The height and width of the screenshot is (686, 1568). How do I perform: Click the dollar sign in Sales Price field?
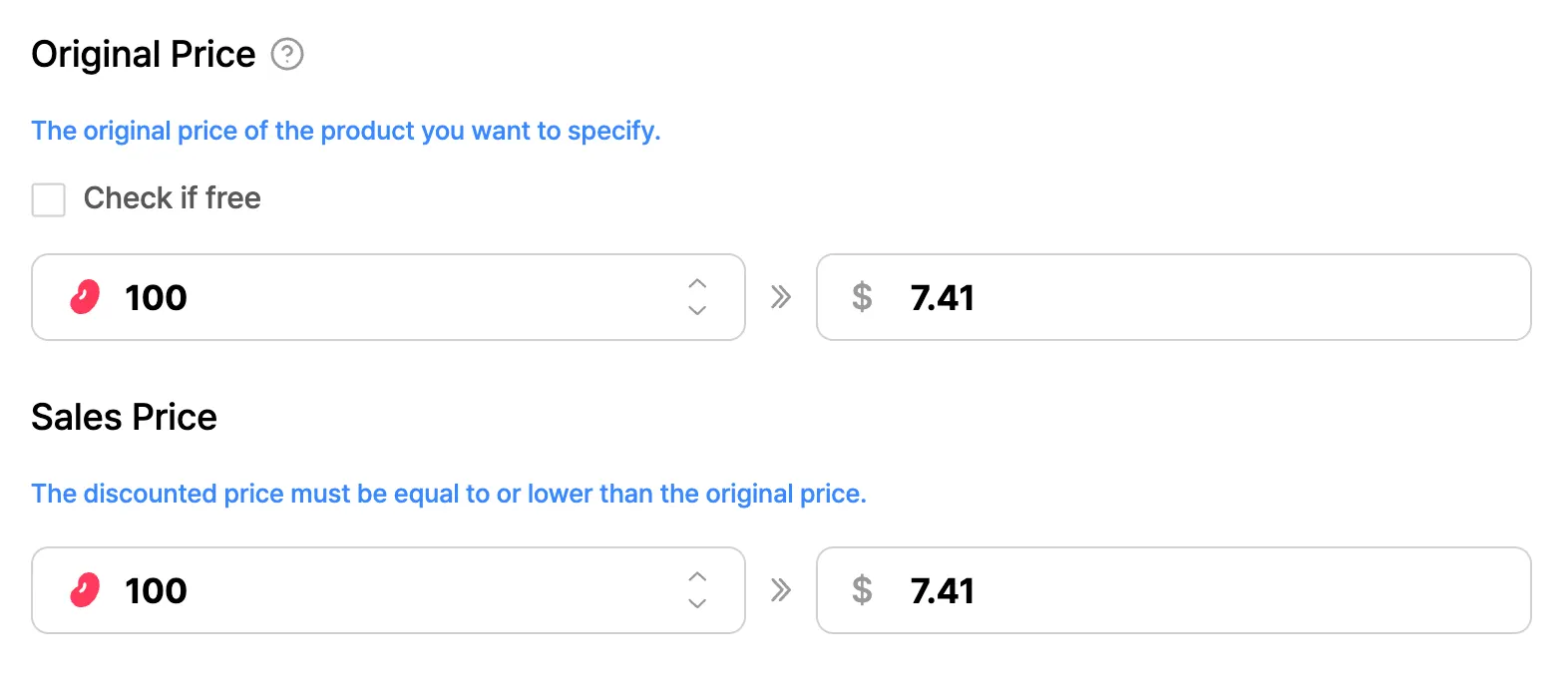click(862, 590)
